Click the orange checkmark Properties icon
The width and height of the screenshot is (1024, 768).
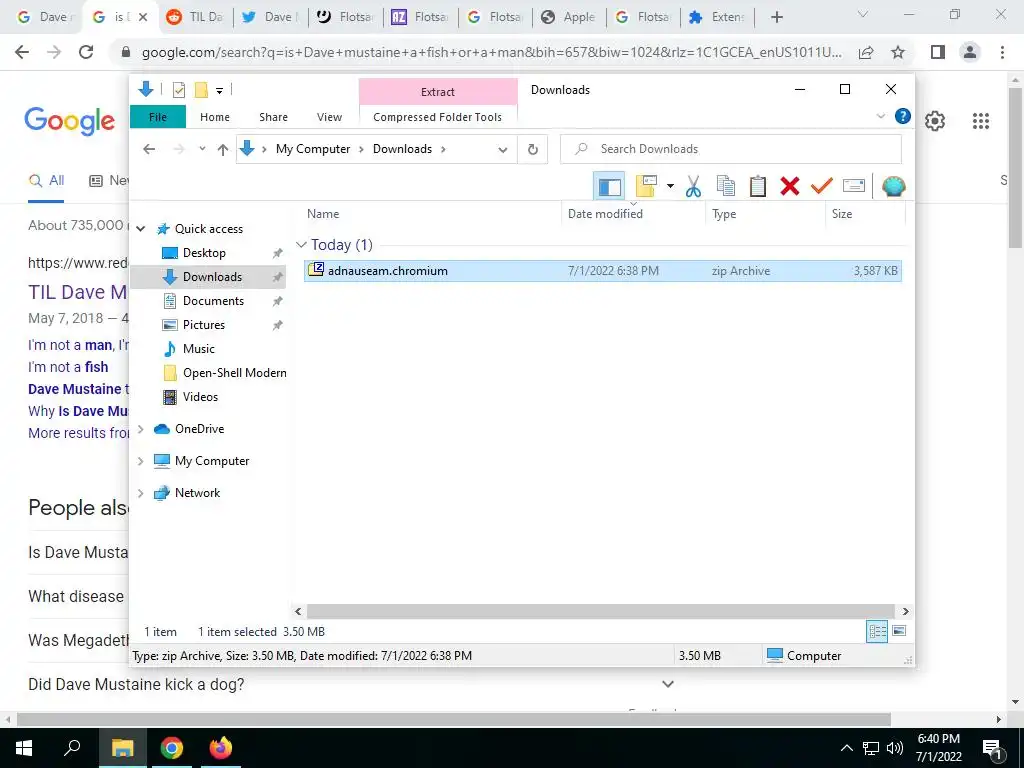coord(822,187)
